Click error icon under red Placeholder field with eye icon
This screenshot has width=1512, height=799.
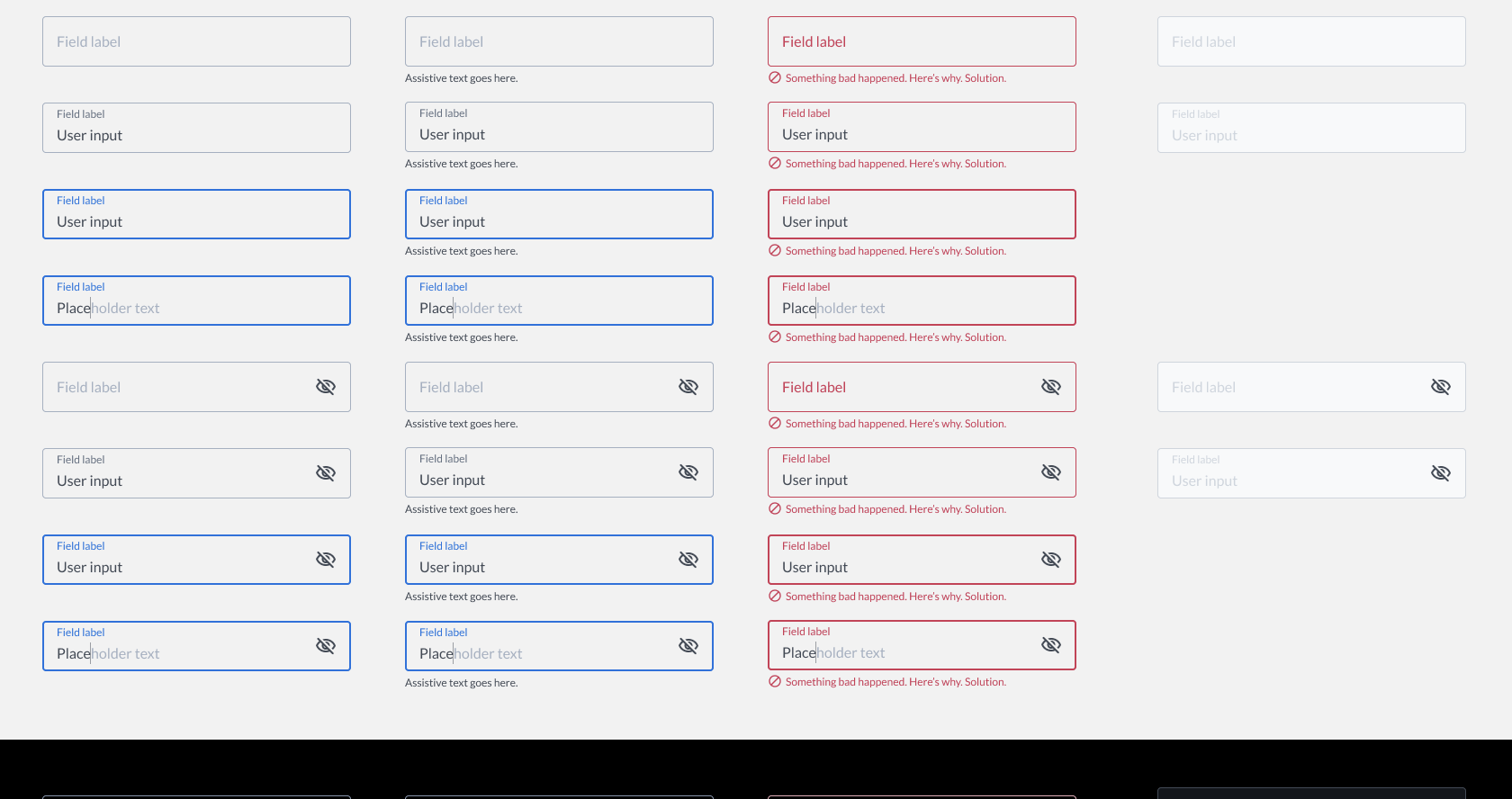point(775,682)
